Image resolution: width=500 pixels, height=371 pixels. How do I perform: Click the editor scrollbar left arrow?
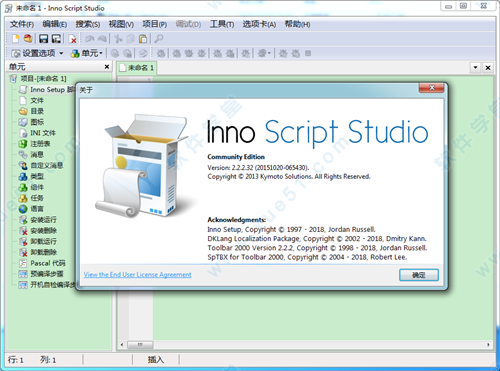coord(122,344)
